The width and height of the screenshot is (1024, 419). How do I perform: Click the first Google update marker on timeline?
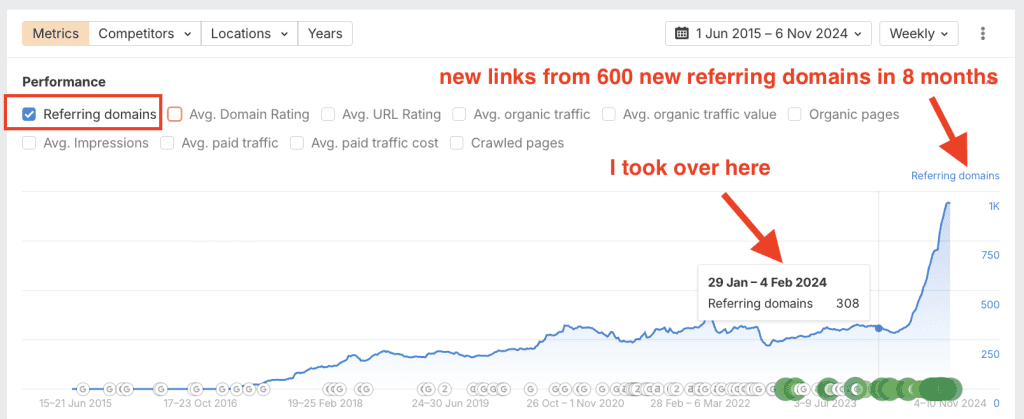[83, 388]
